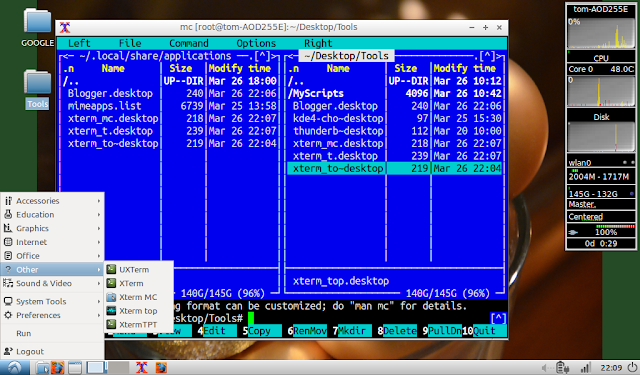Open the Options menu in mc
The height and width of the screenshot is (375, 640).
(x=256, y=43)
